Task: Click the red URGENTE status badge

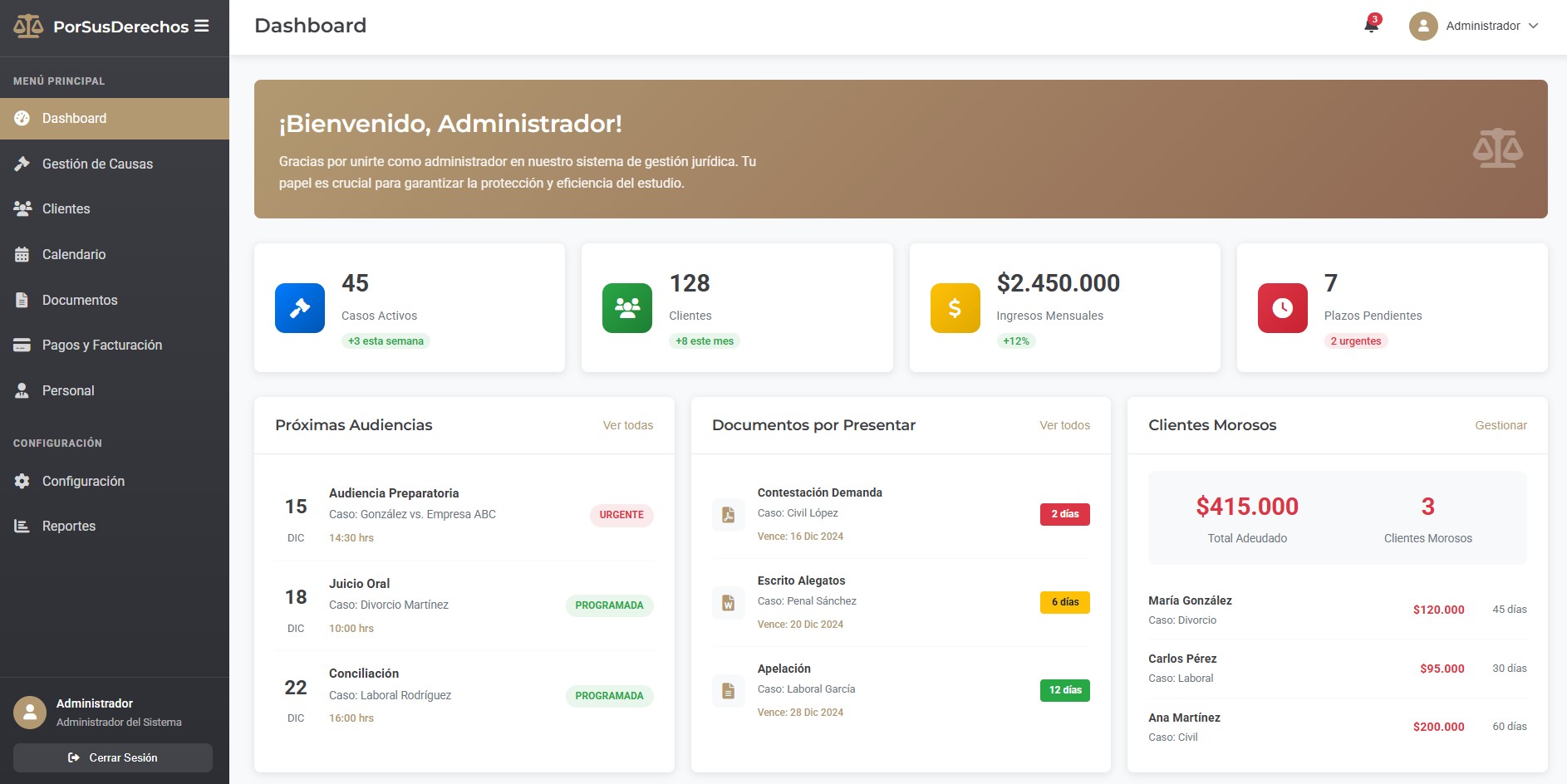Action: pos(621,515)
